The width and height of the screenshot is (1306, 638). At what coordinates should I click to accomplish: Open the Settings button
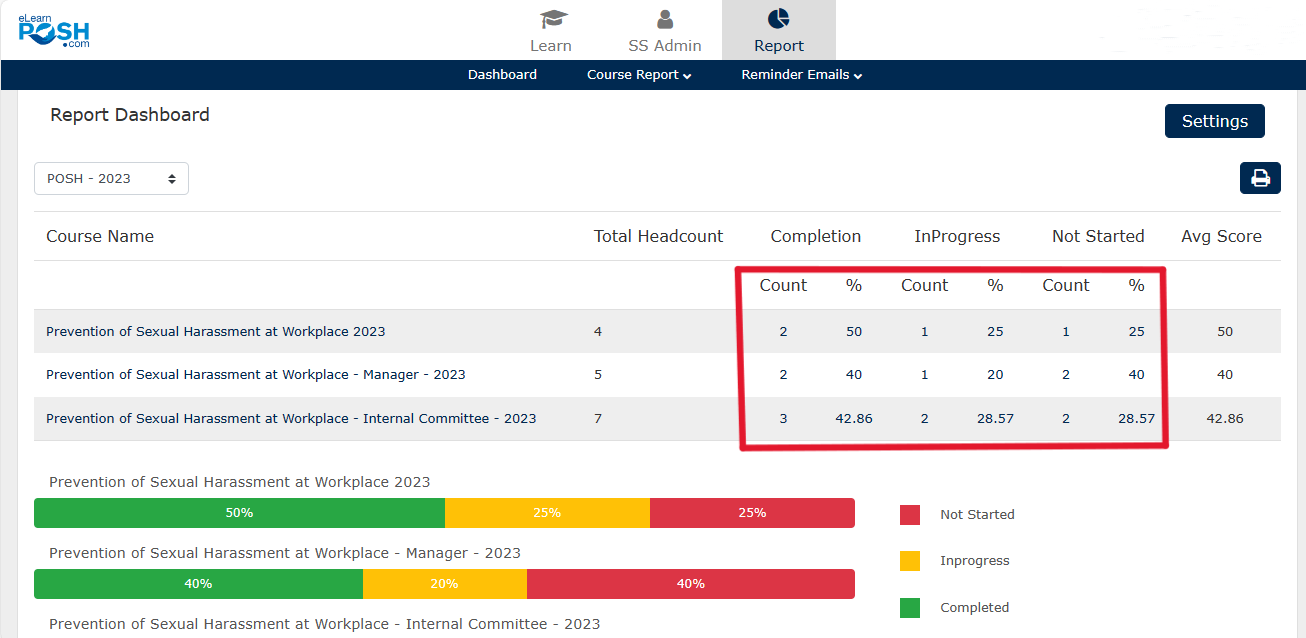pyautogui.click(x=1214, y=121)
